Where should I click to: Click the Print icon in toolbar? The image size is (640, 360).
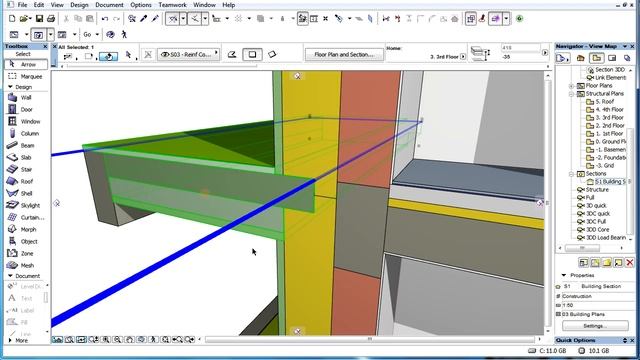[x=51, y=18]
